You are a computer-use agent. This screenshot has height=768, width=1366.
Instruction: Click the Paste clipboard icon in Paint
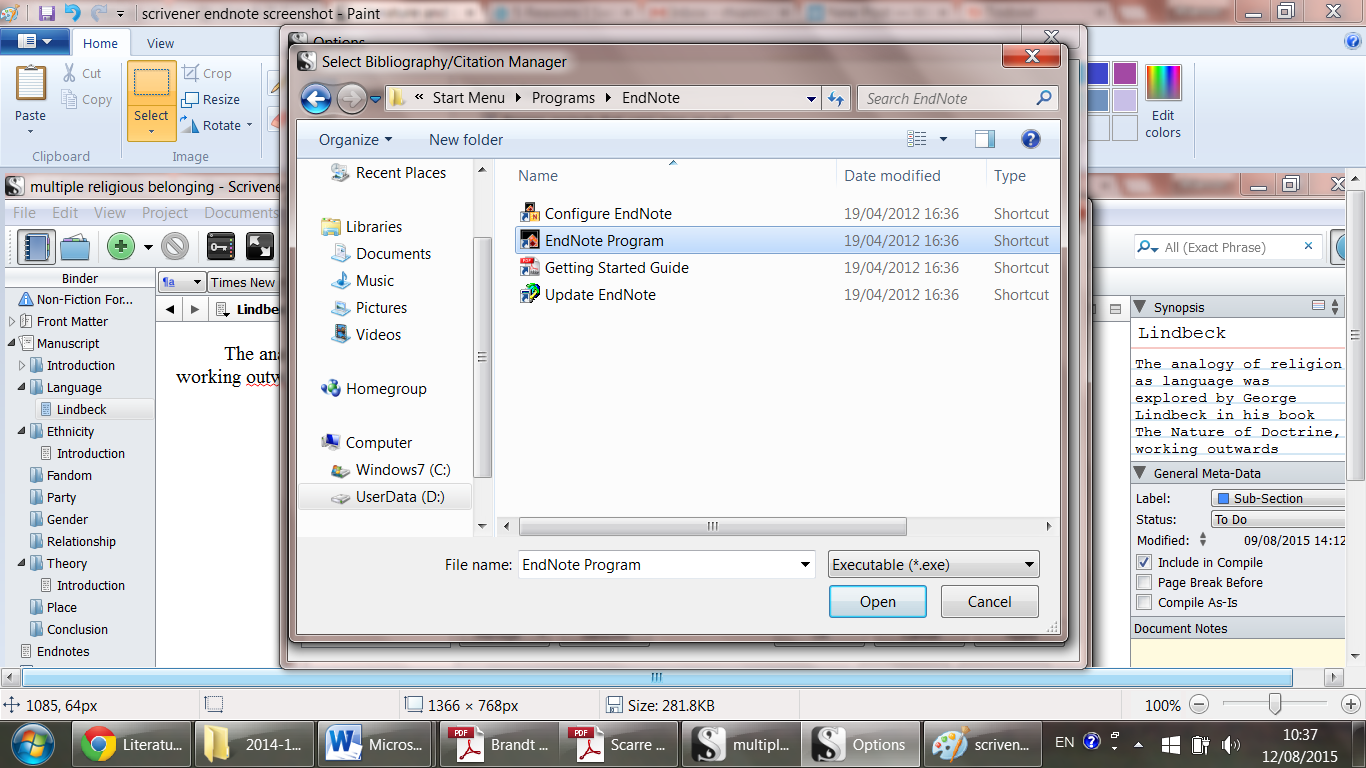31,83
